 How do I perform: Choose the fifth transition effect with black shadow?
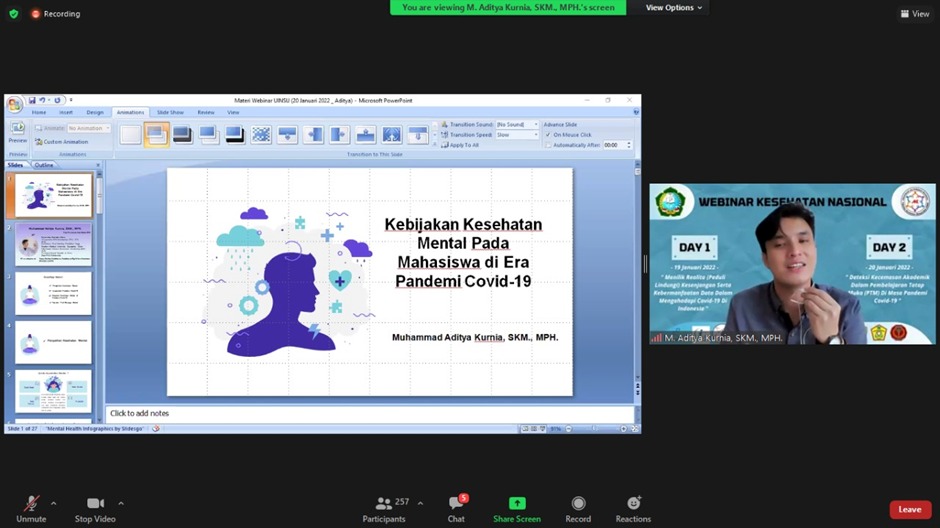point(235,135)
